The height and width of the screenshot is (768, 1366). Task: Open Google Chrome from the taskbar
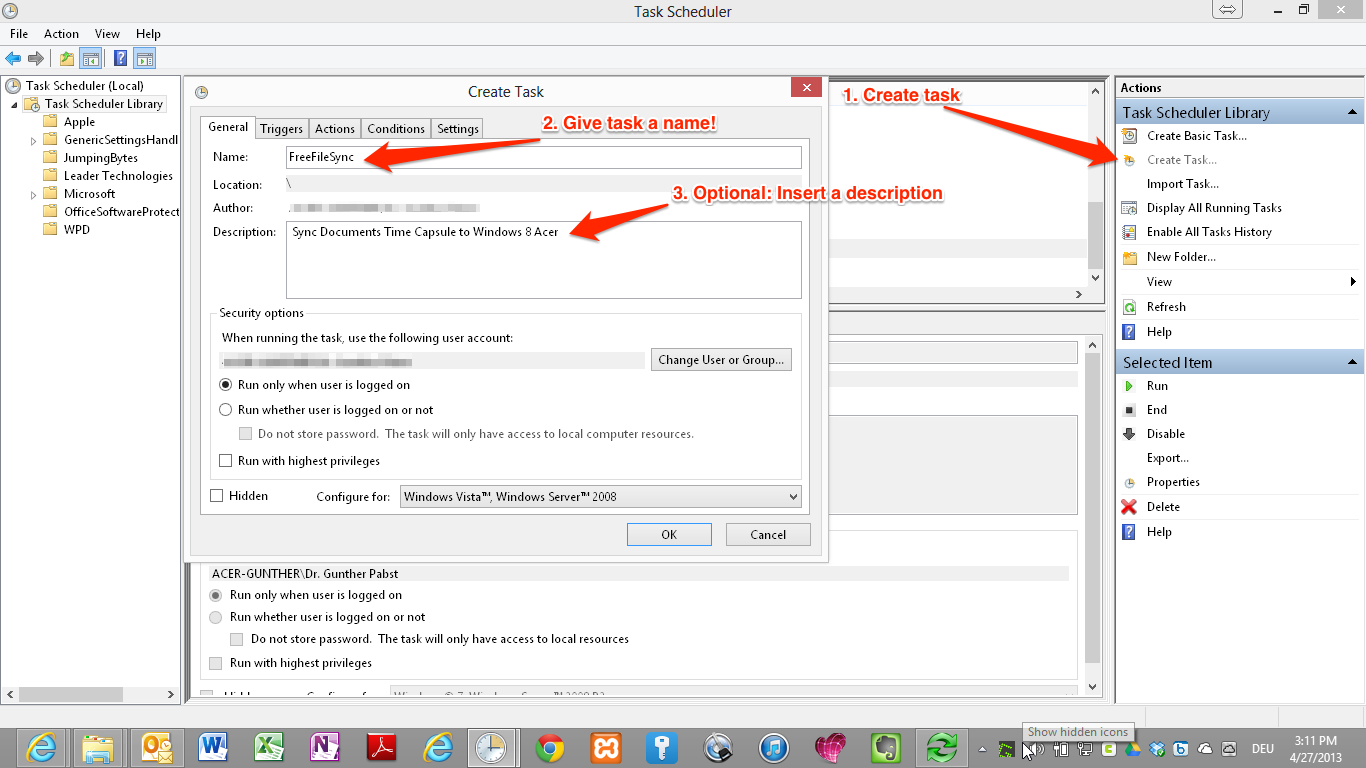[x=549, y=747]
